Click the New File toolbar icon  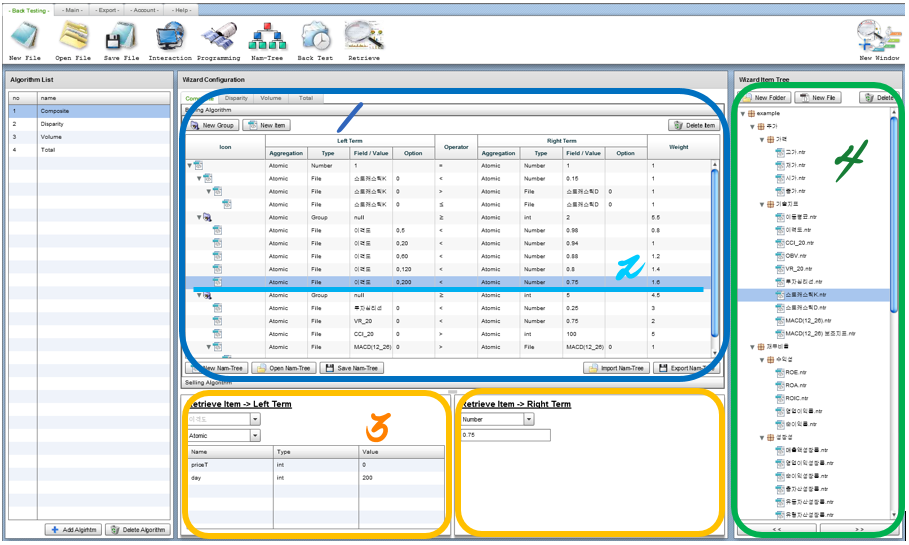[26, 37]
